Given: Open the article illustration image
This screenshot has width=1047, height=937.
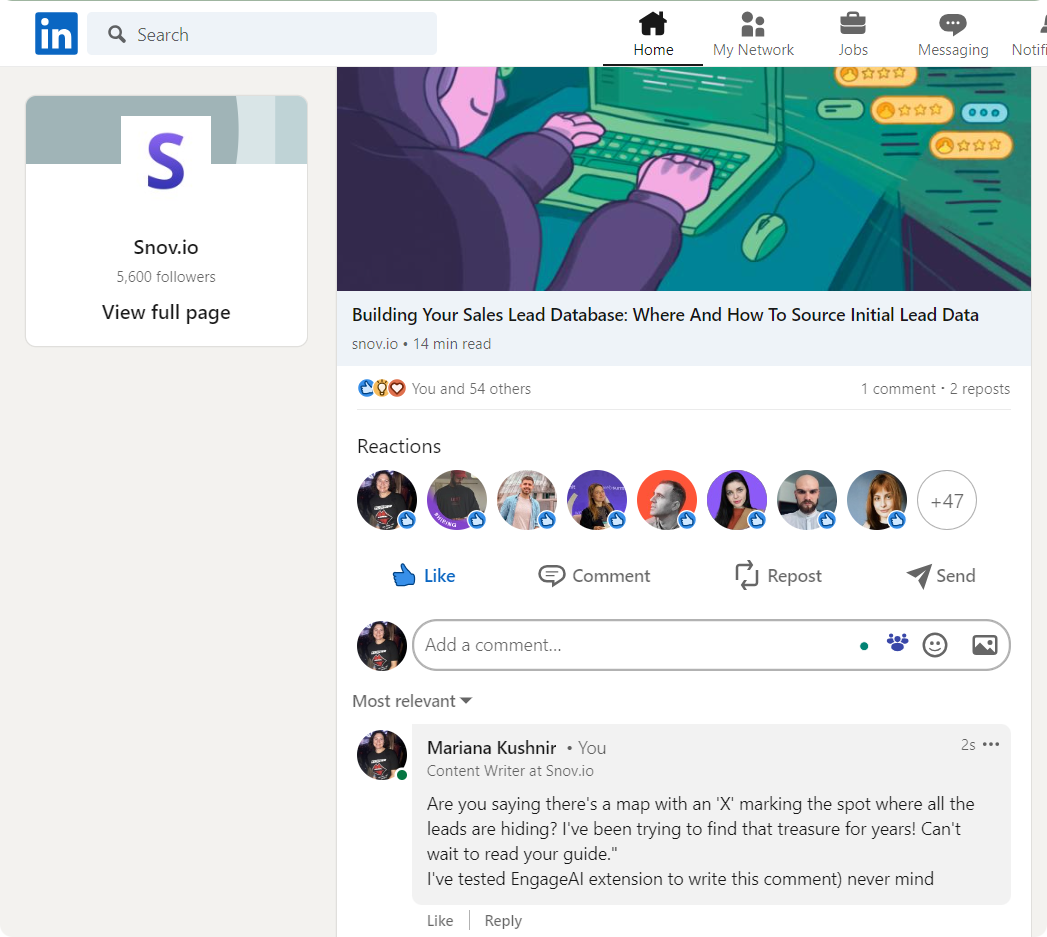Looking at the screenshot, I should coord(684,179).
